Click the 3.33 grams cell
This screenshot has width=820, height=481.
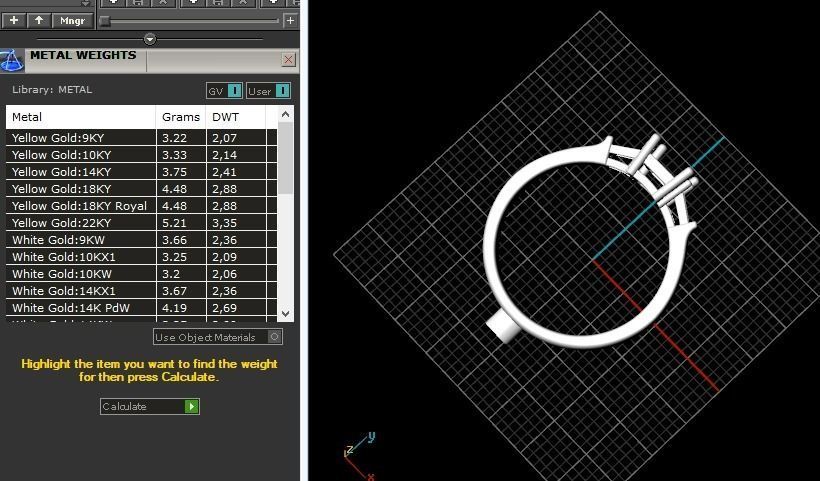[x=181, y=155]
